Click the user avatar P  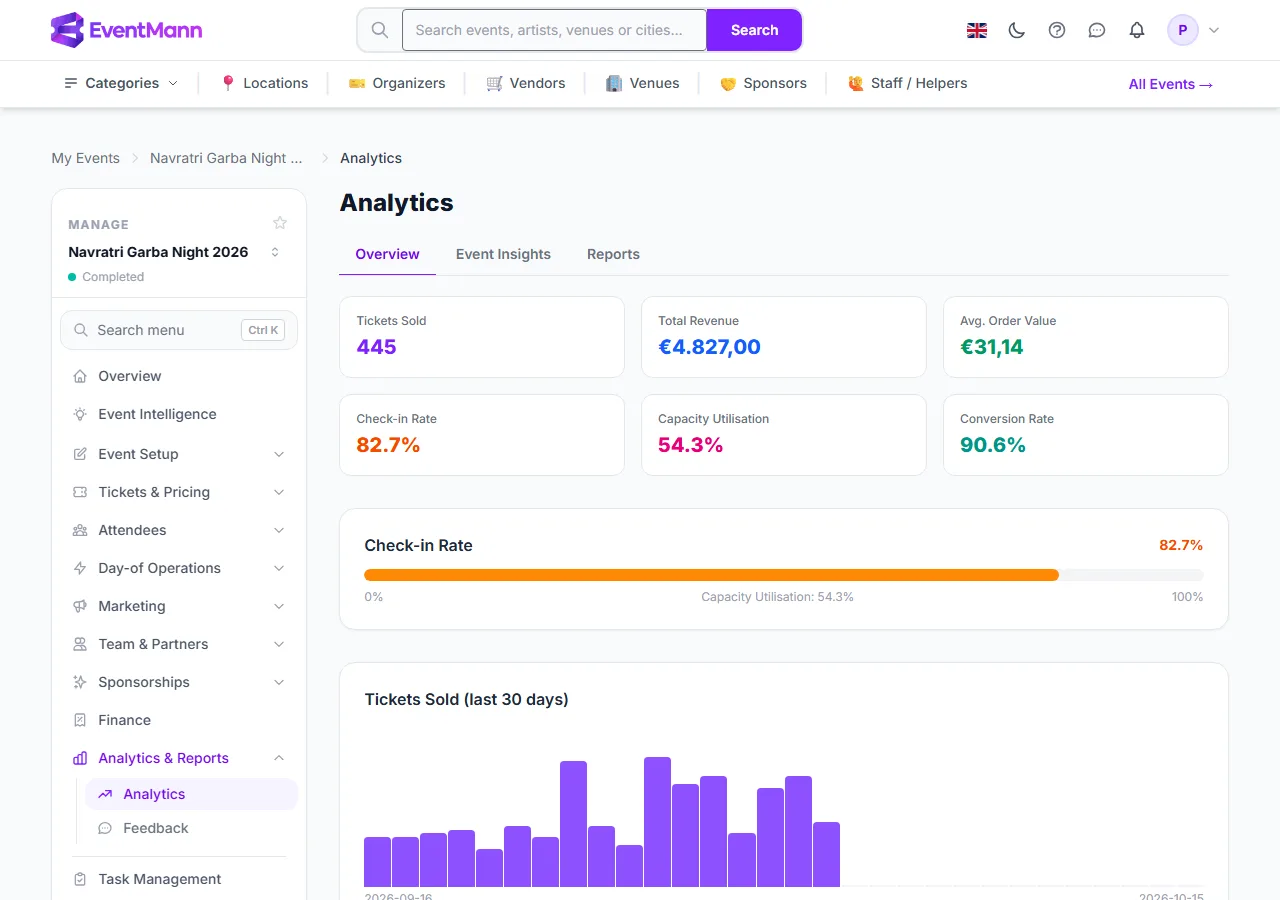click(x=1183, y=30)
